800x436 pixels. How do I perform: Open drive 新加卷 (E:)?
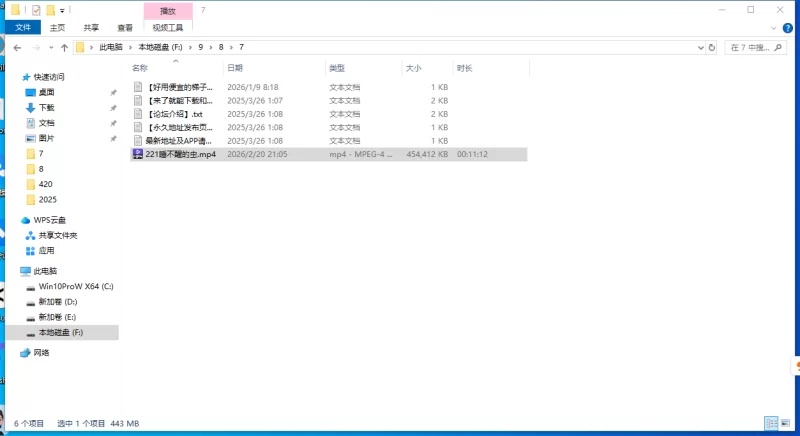point(57,317)
